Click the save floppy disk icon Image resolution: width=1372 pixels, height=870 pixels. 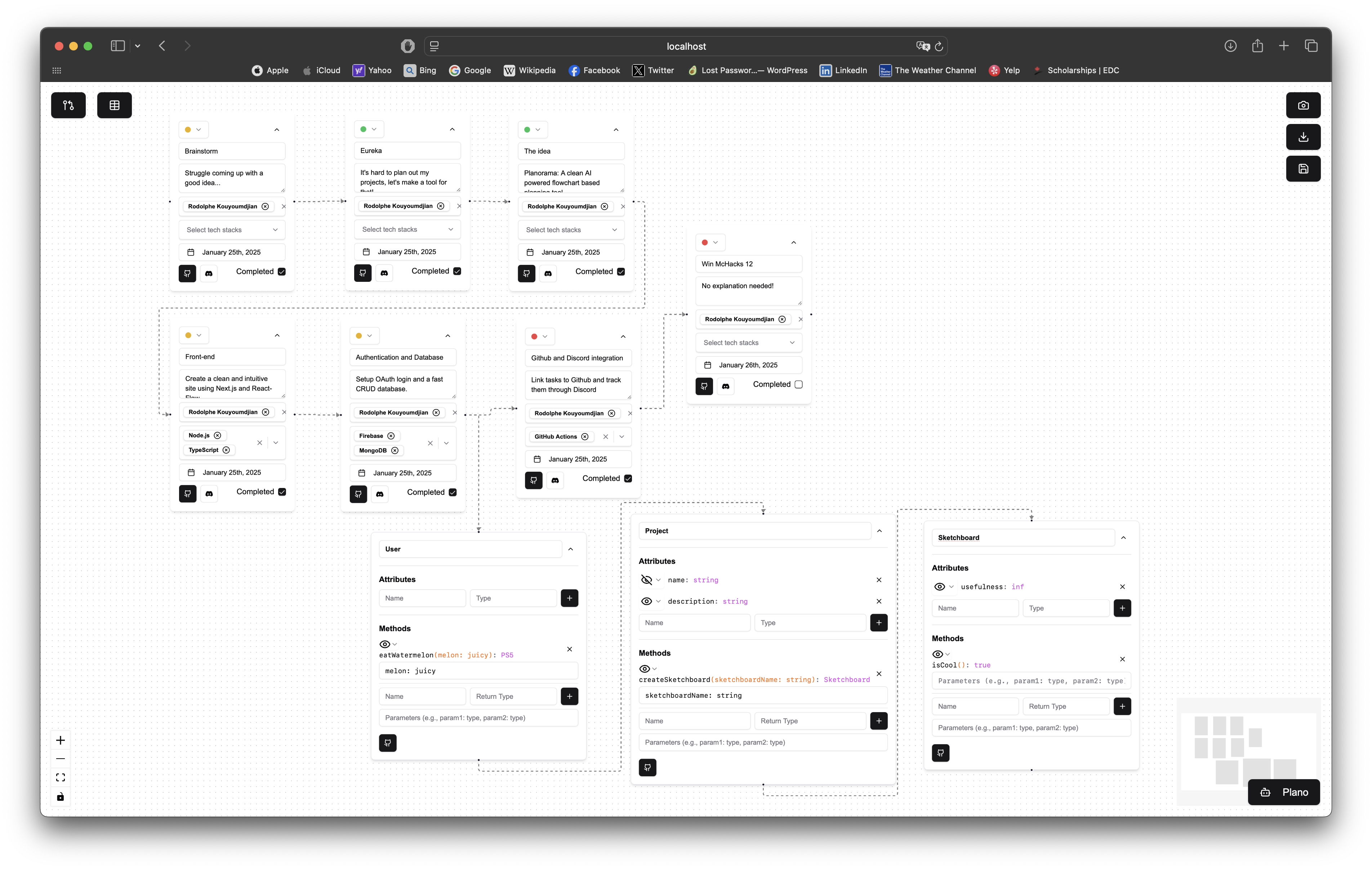coord(1303,169)
